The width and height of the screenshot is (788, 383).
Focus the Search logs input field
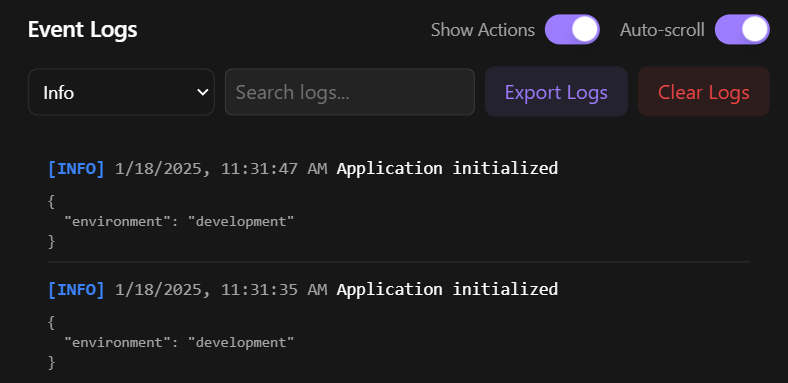point(350,92)
